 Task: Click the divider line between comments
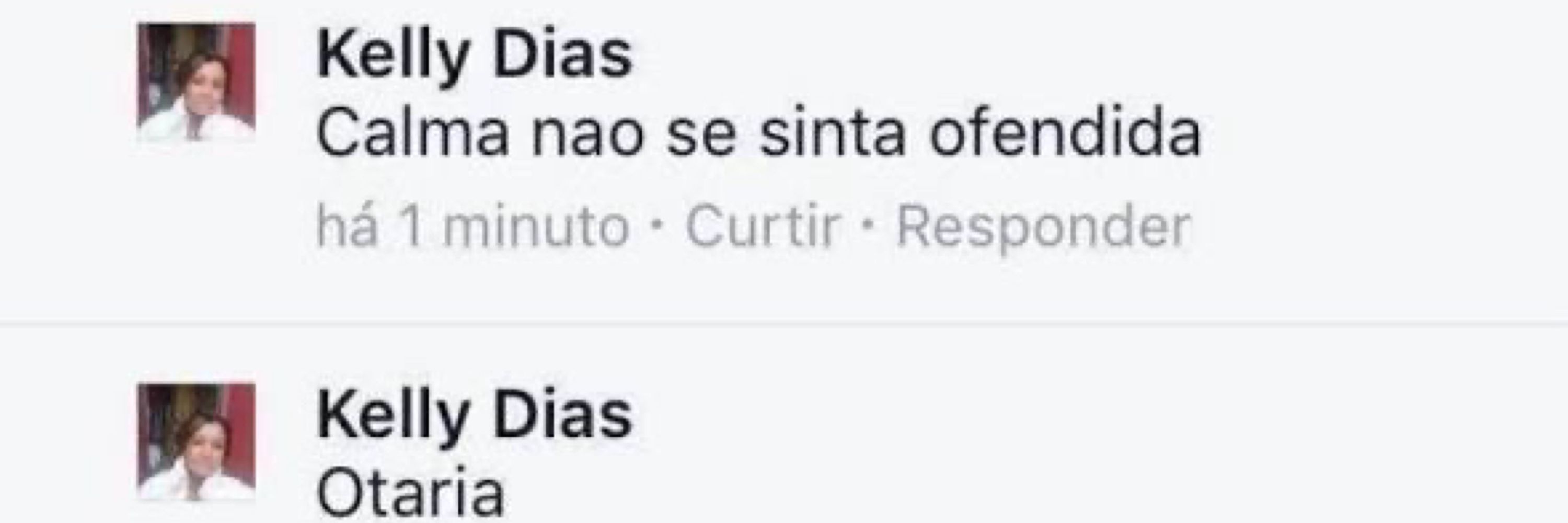coord(784,323)
